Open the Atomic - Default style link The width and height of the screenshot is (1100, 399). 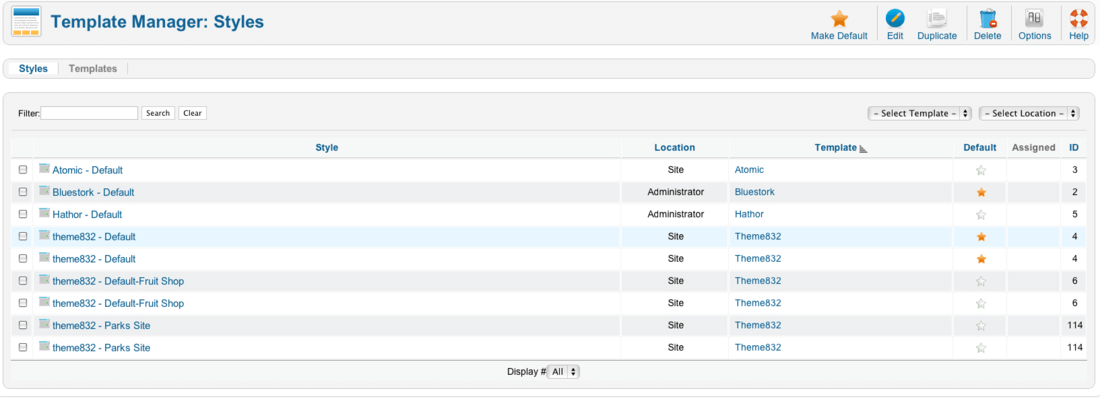tap(88, 170)
